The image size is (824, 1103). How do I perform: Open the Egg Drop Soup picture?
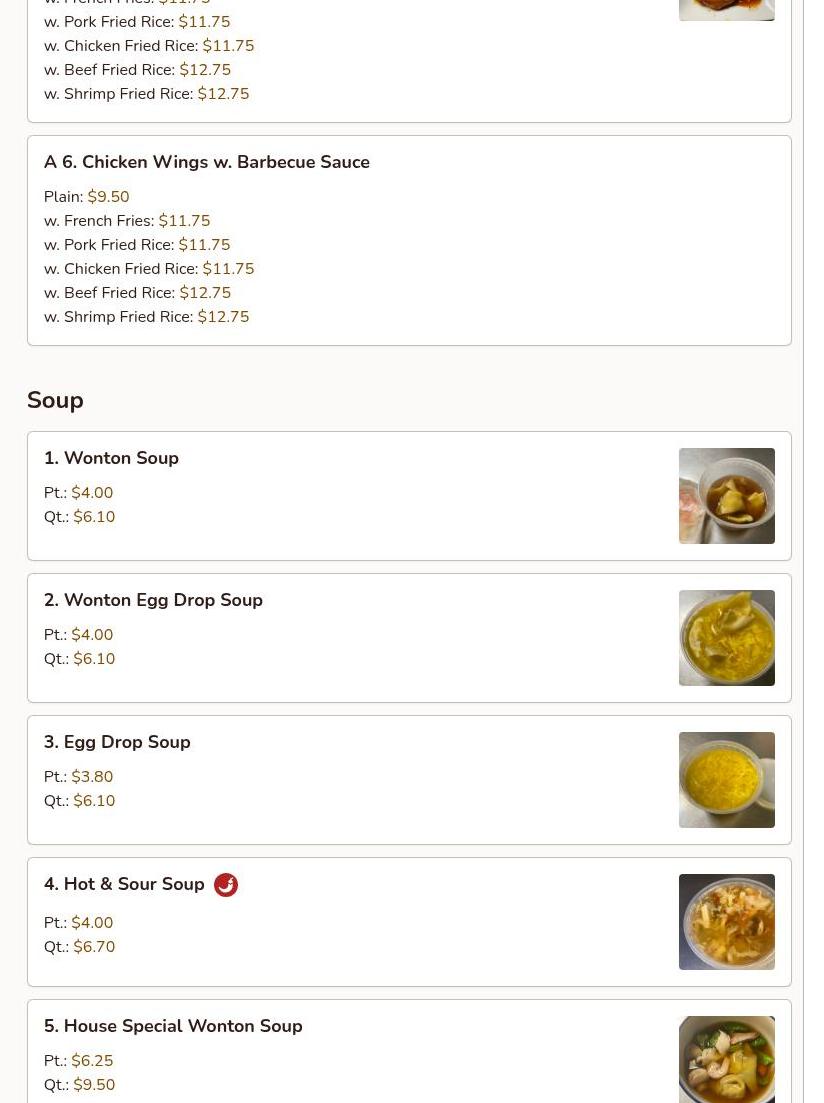pos(727,780)
